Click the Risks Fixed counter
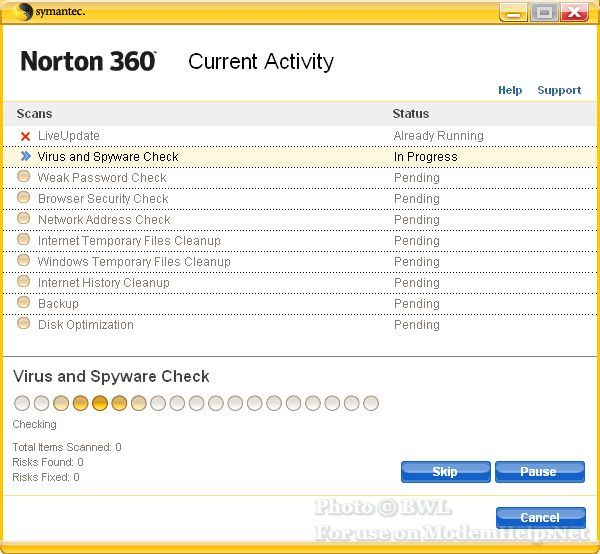This screenshot has width=600, height=554. pyautogui.click(x=46, y=477)
